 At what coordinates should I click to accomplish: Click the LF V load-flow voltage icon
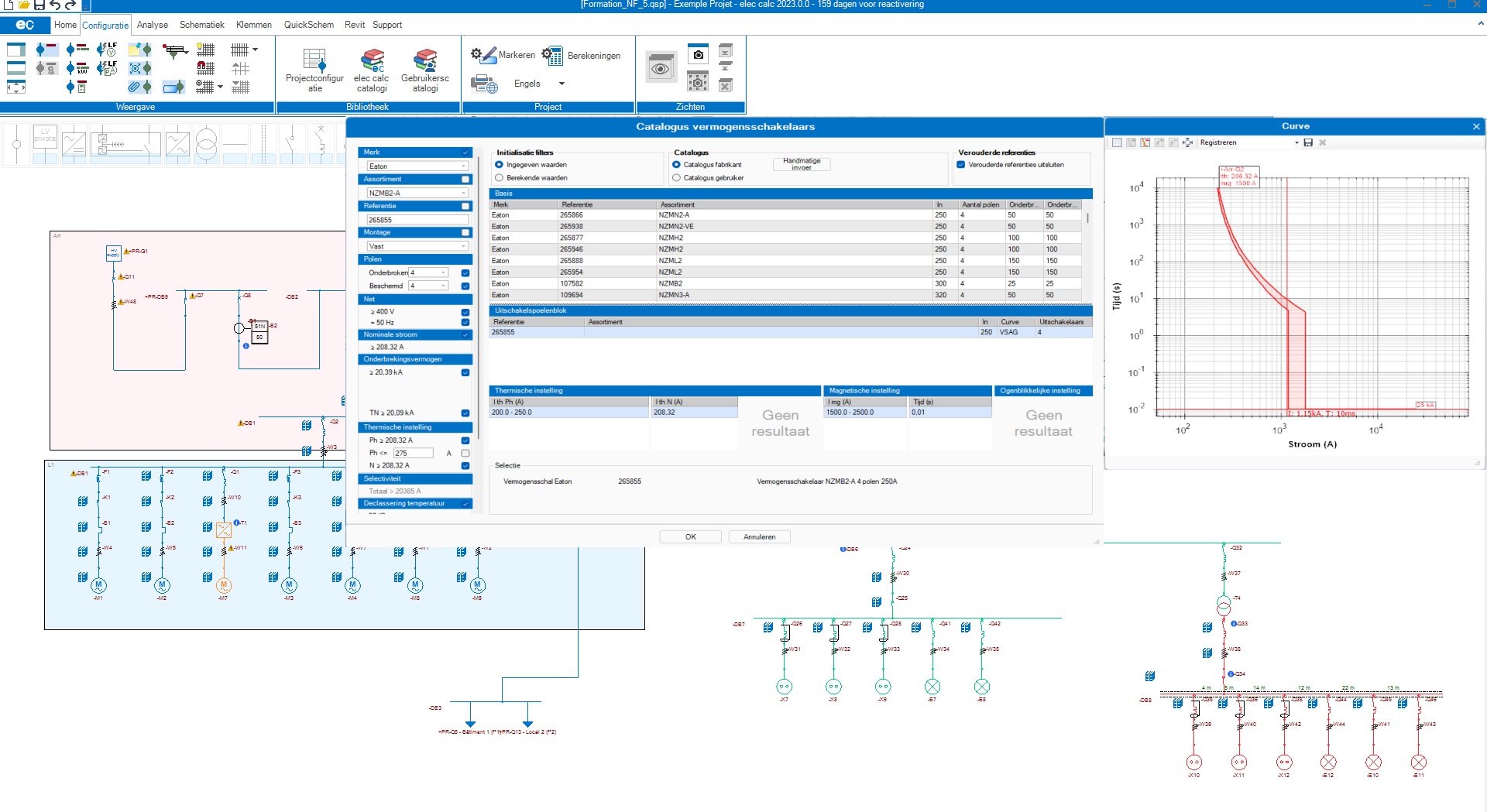[x=107, y=50]
